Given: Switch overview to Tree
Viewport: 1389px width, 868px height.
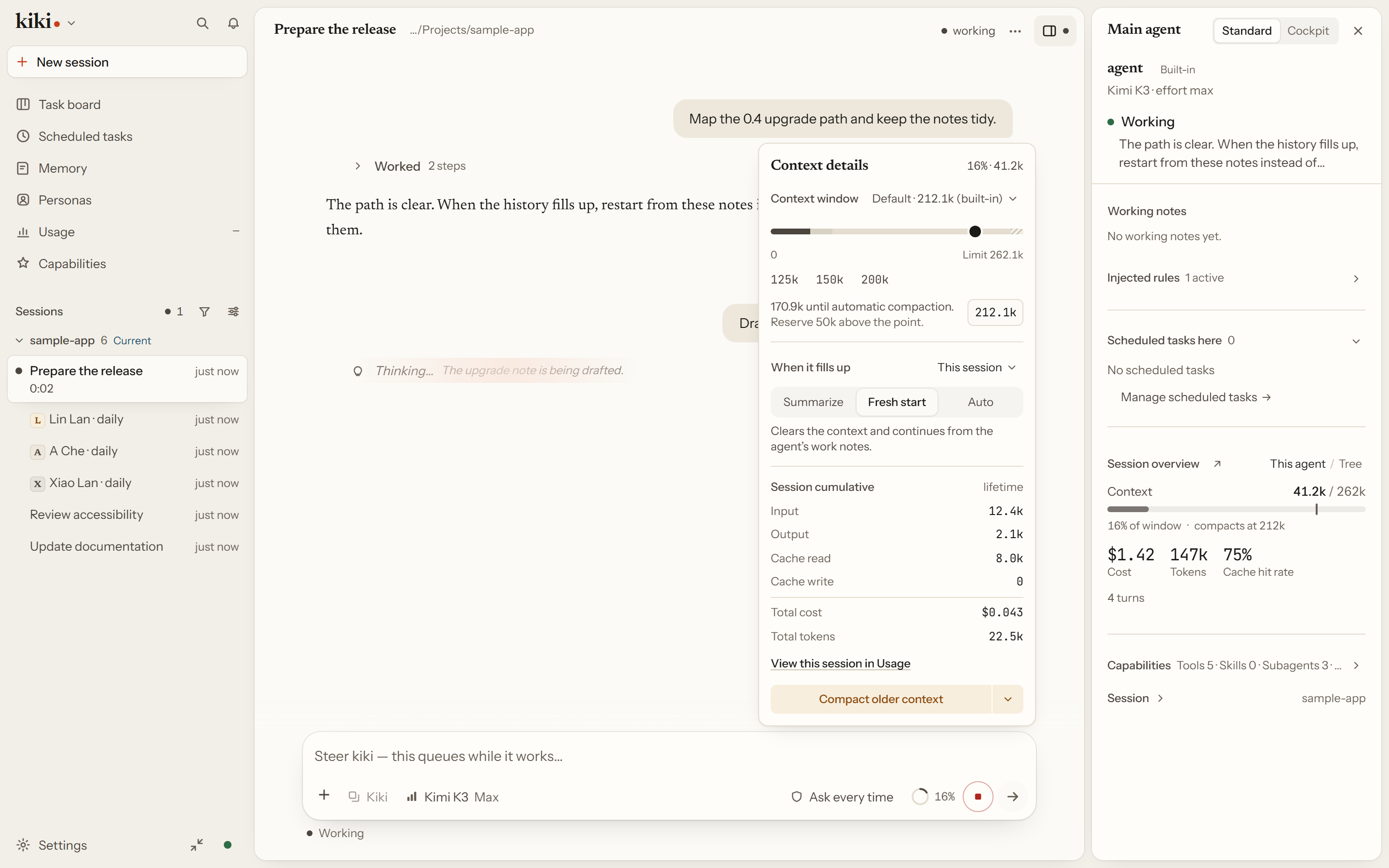Looking at the screenshot, I should tap(1350, 464).
